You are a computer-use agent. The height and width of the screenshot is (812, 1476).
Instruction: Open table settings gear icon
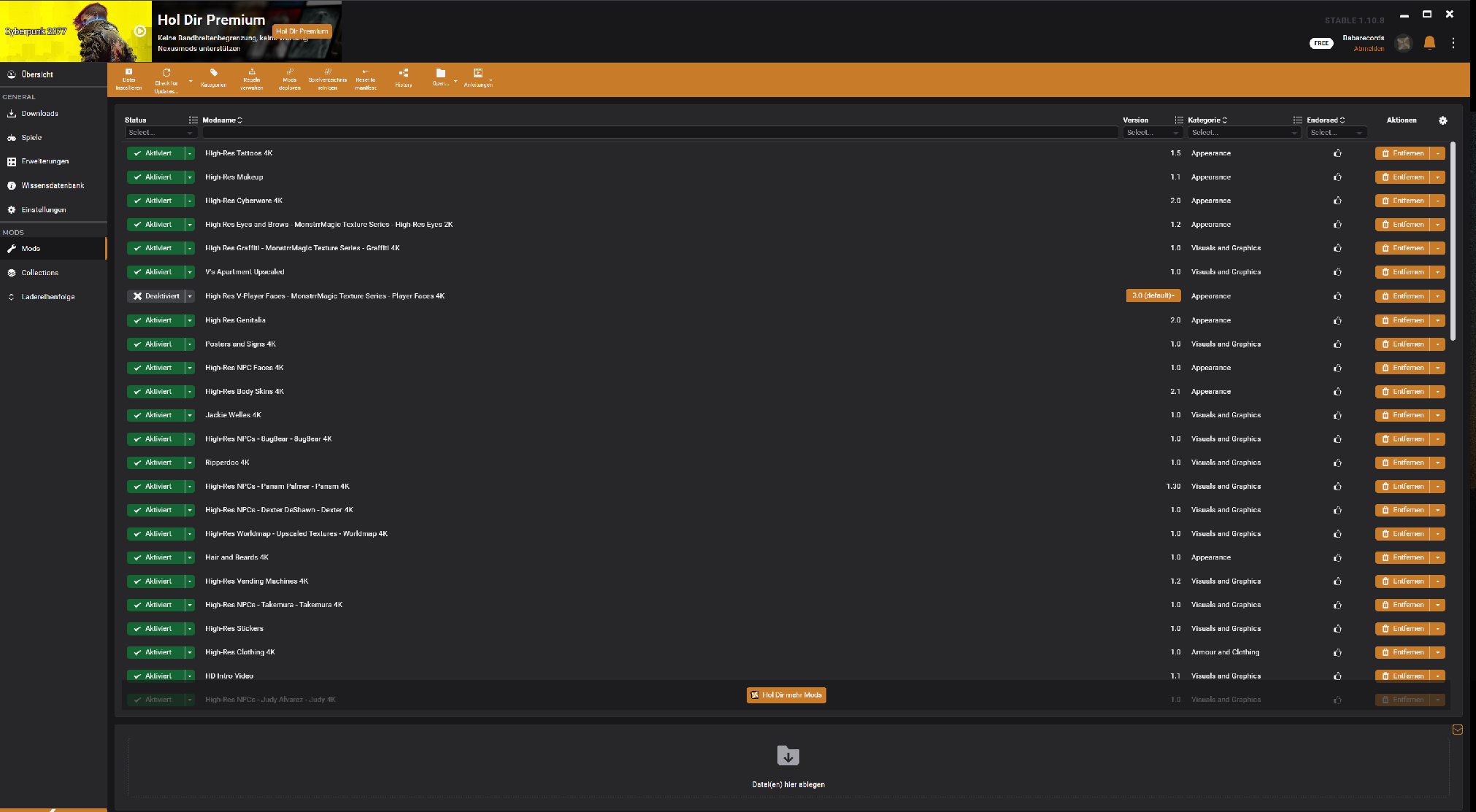click(x=1442, y=120)
